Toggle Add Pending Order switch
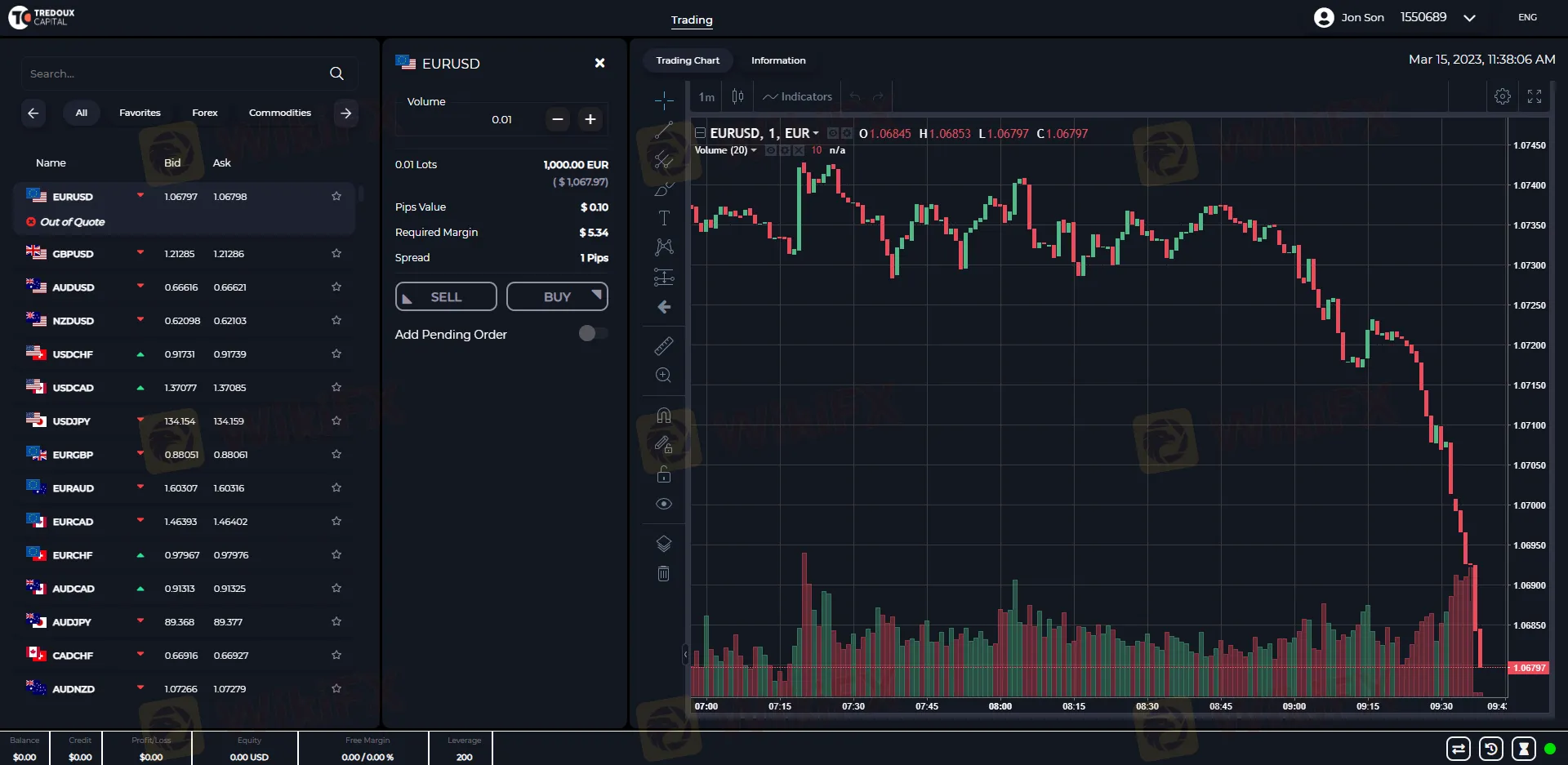The height and width of the screenshot is (765, 1568). [x=594, y=333]
